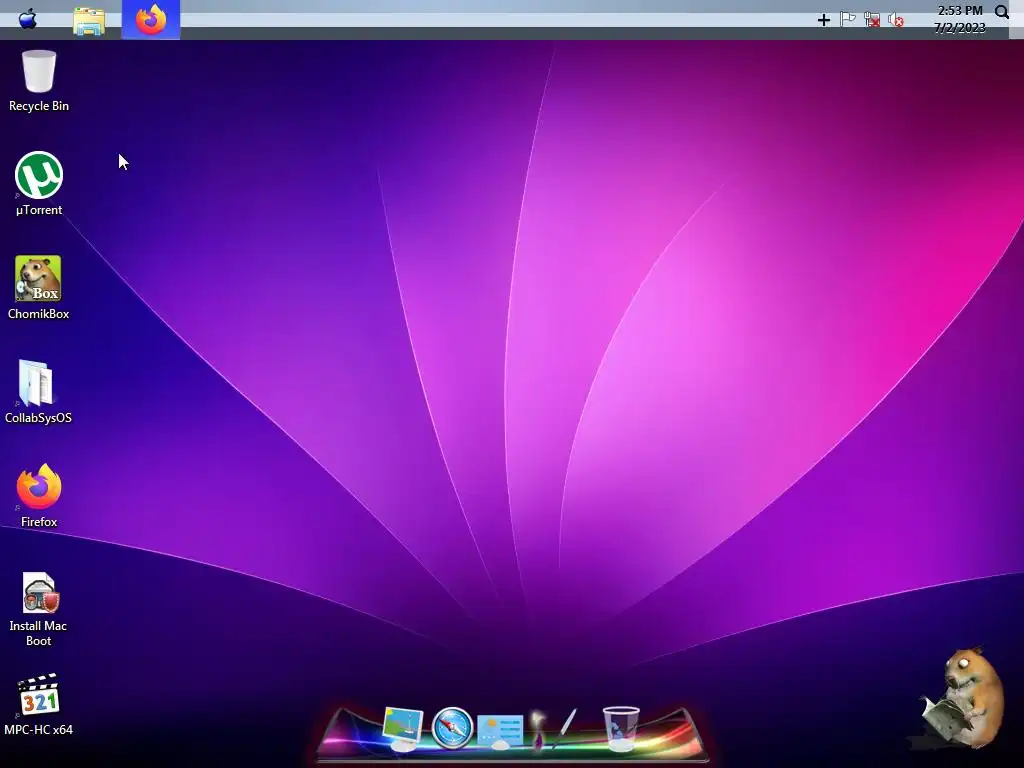Select the CollabSysOS folder shortcut
This screenshot has width=1024, height=768.
[x=39, y=392]
